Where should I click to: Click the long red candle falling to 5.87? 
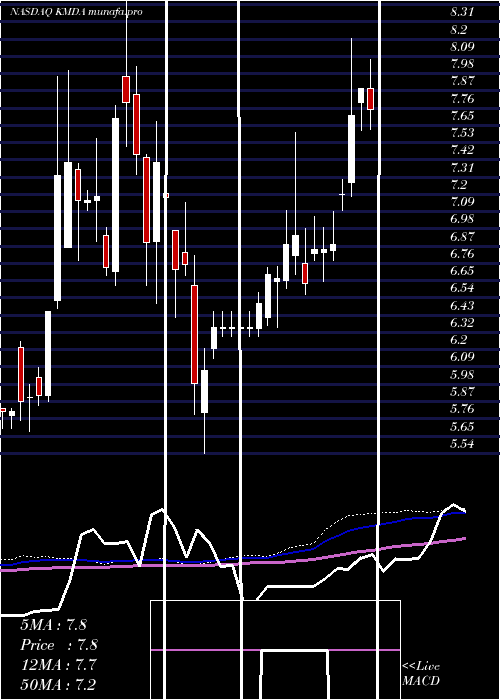click(194, 334)
